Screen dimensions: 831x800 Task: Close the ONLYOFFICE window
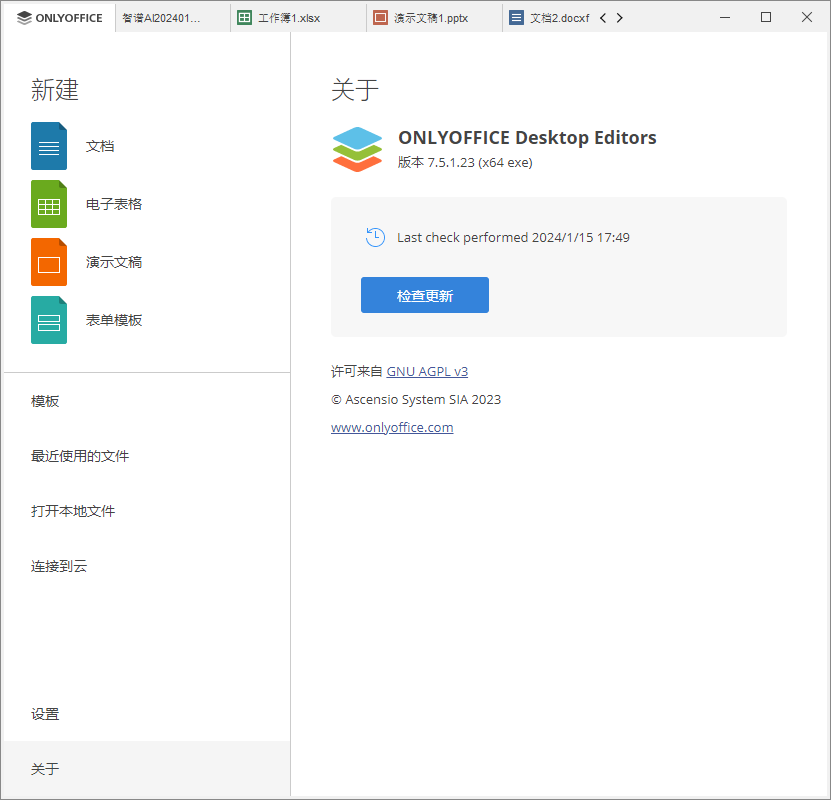click(807, 17)
